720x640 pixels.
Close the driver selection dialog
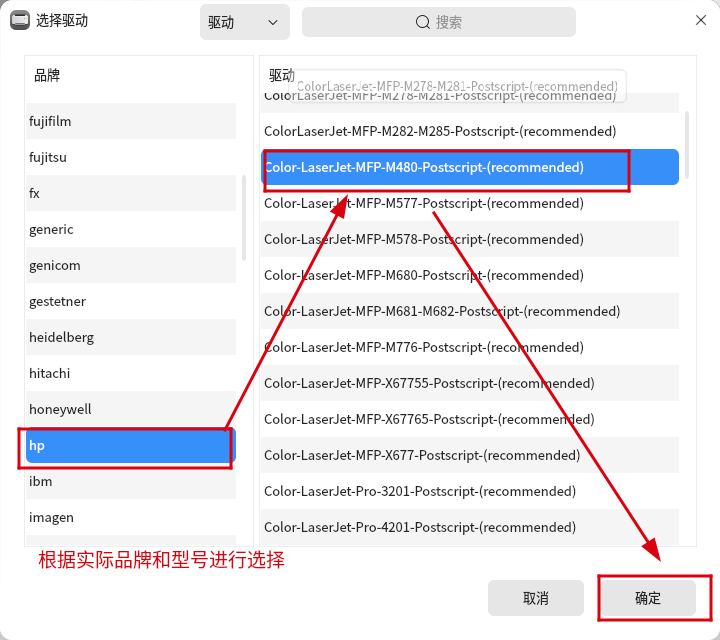coord(700,21)
